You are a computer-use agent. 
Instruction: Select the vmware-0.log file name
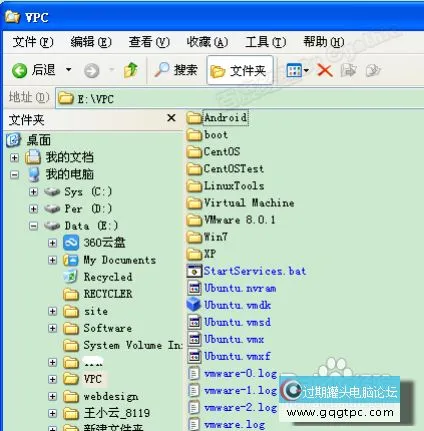pyautogui.click(x=240, y=374)
